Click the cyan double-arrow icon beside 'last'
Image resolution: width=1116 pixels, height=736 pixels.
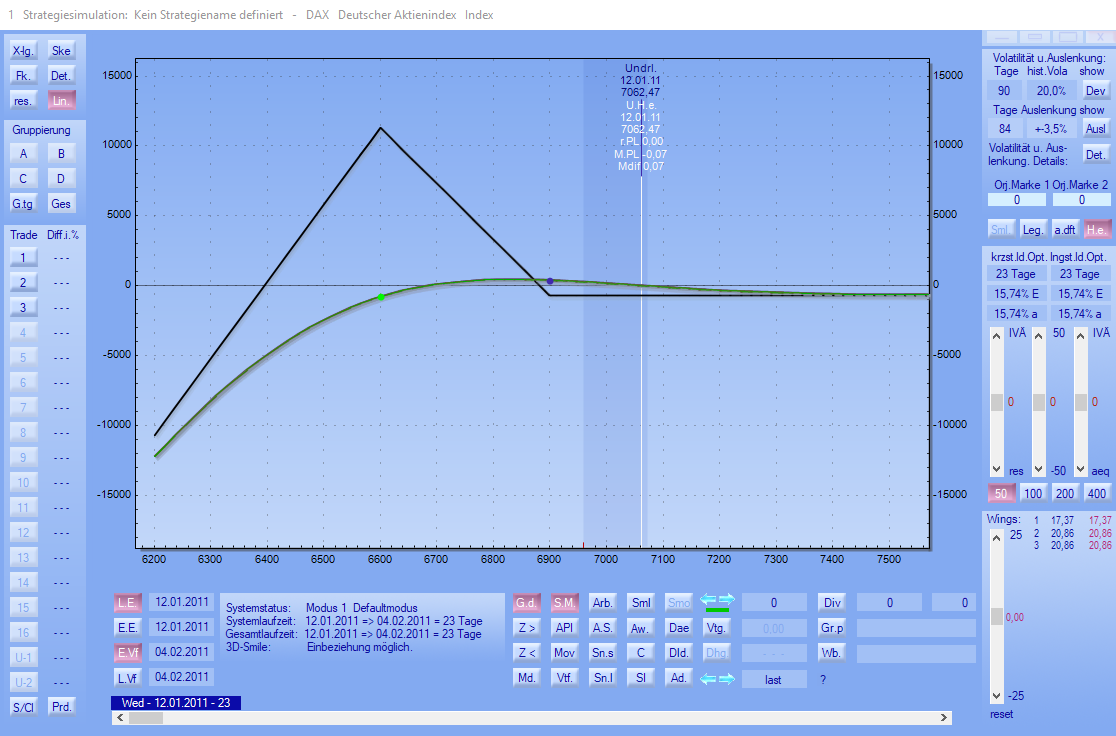(x=717, y=679)
